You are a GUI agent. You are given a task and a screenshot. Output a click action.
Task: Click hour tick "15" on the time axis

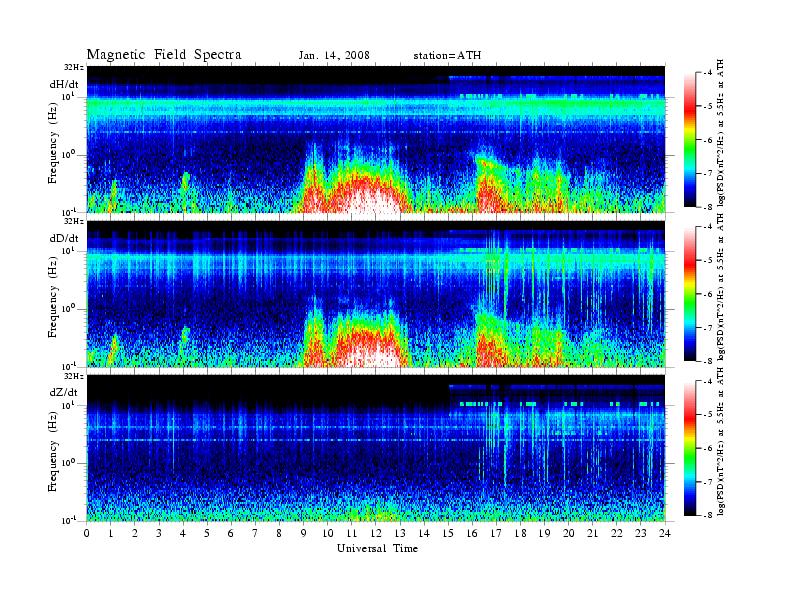tap(448, 533)
